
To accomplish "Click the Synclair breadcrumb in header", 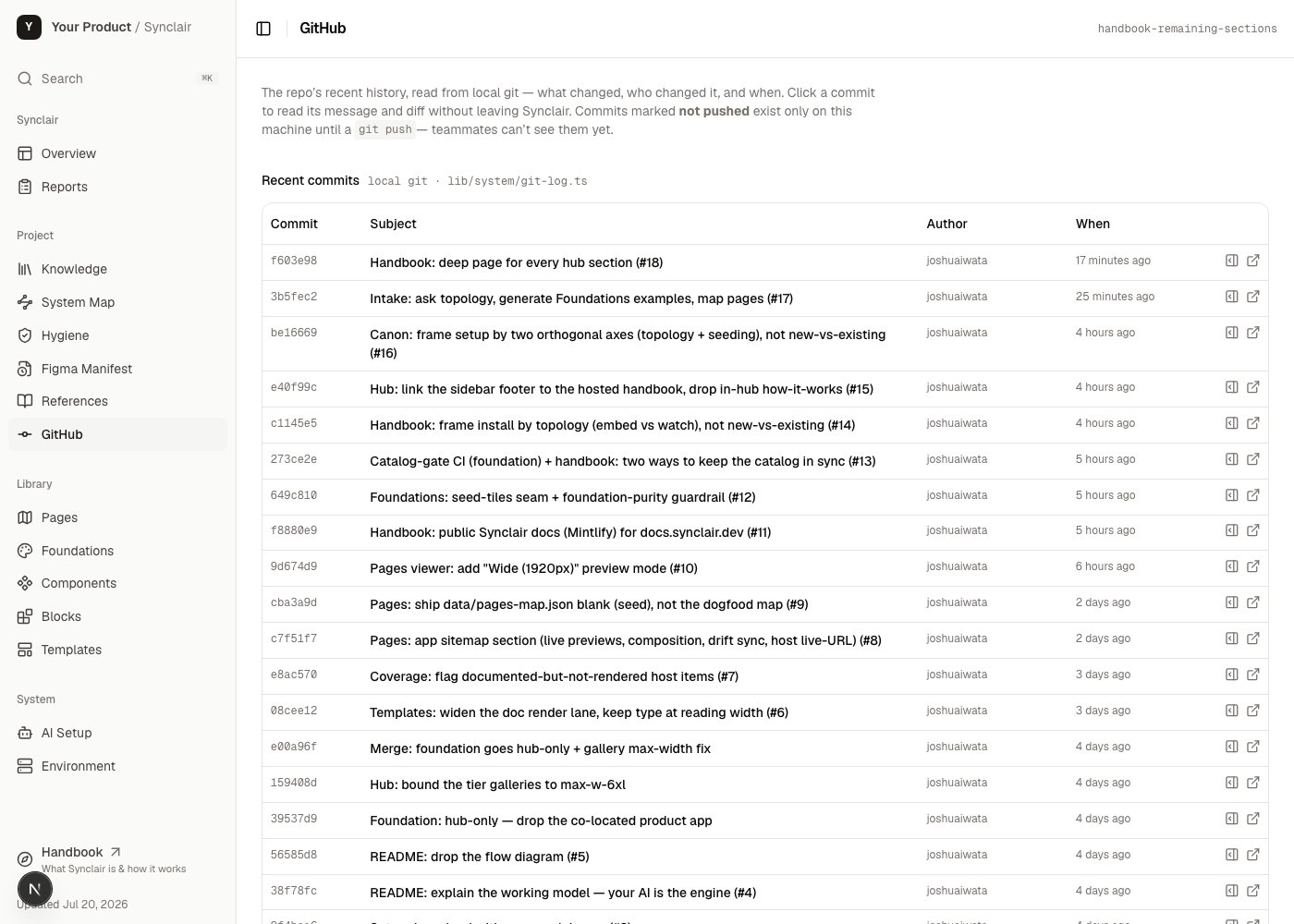I will pos(167,27).
